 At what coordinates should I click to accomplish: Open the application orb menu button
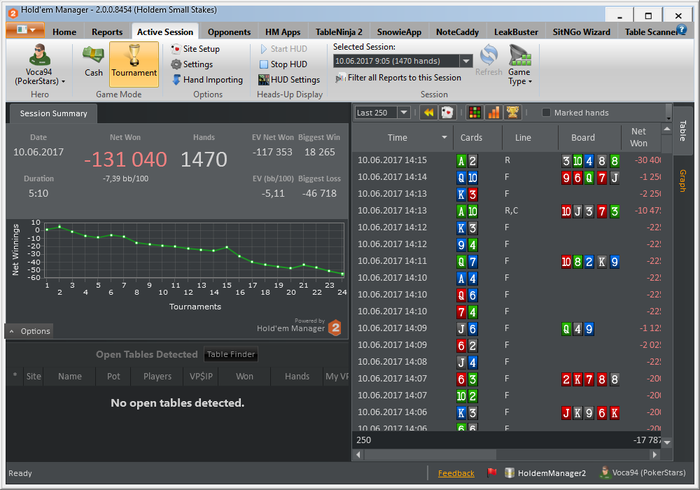(x=25, y=30)
